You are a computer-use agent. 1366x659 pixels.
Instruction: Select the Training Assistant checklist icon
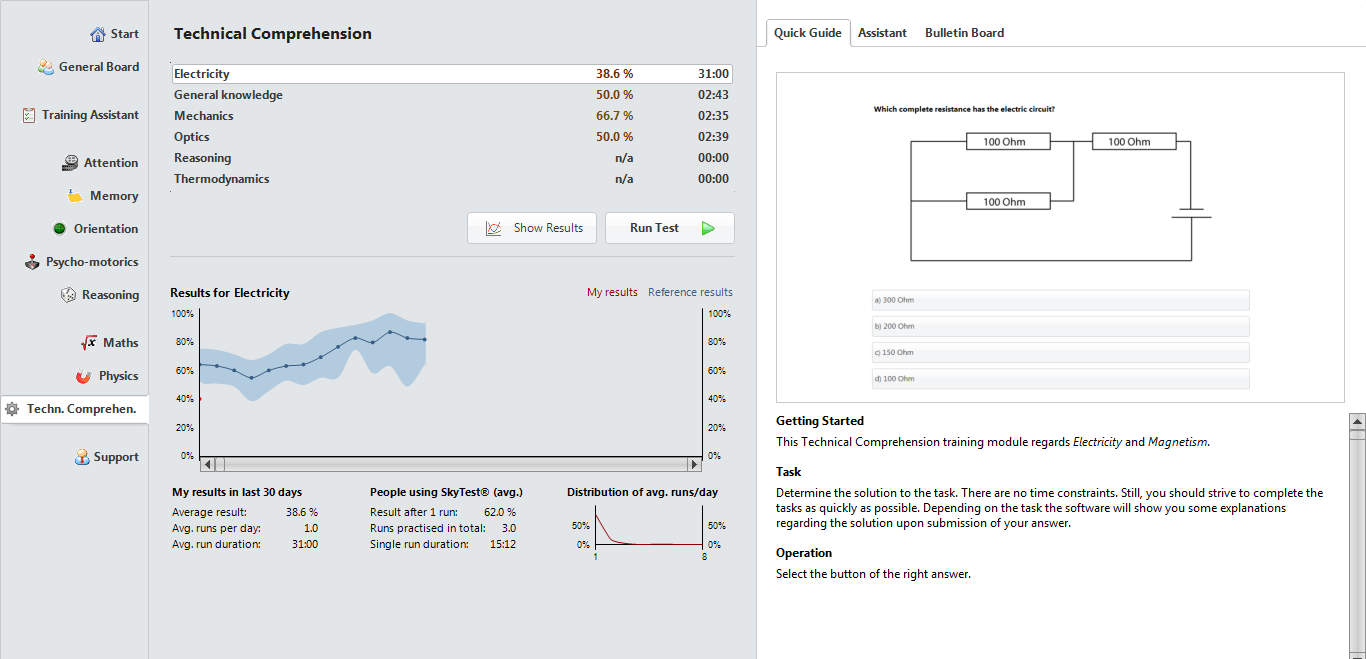coord(29,115)
